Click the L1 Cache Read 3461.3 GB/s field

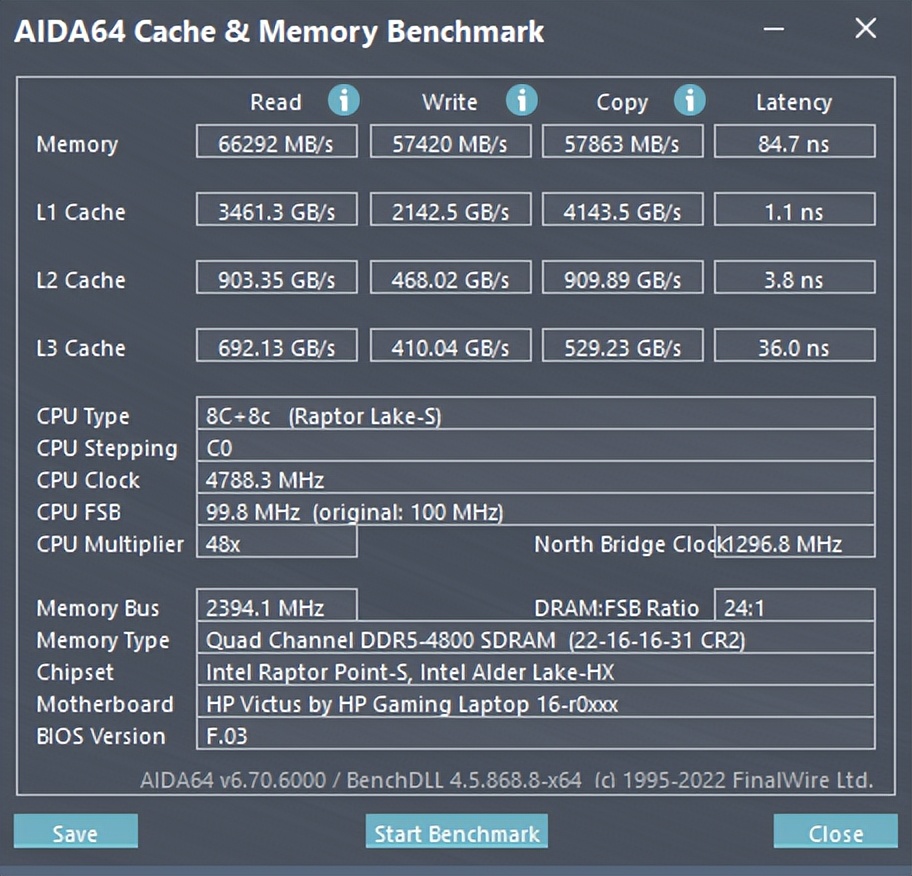click(277, 210)
